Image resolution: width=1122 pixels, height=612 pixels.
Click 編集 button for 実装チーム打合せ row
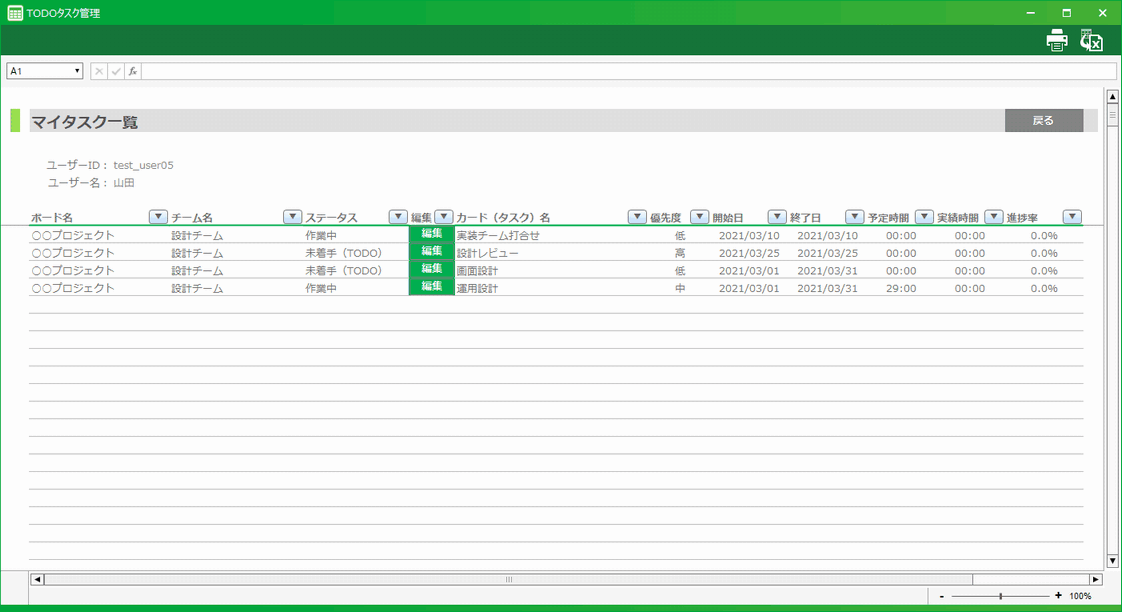point(431,234)
